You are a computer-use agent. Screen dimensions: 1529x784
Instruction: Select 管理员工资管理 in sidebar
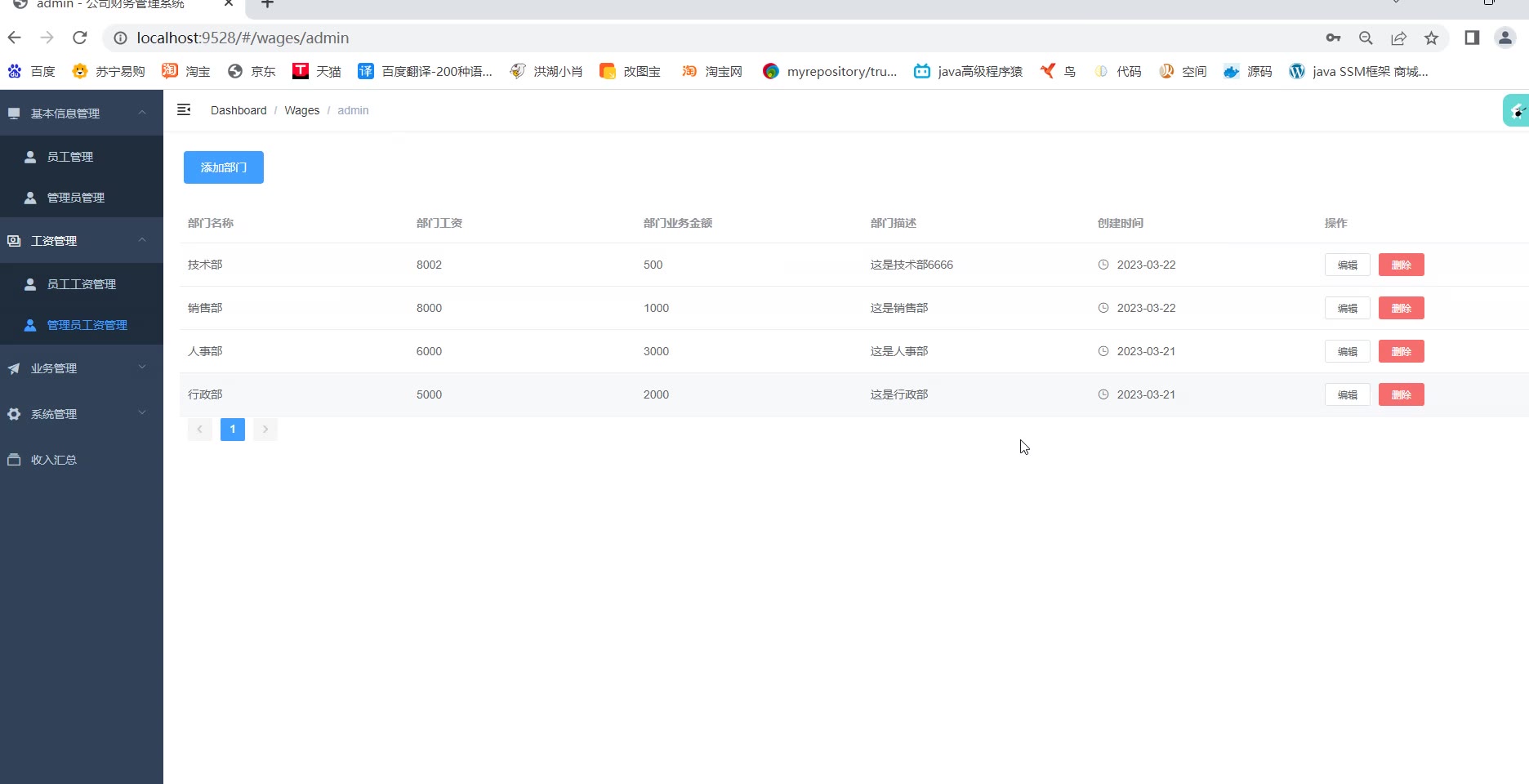pyautogui.click(x=82, y=324)
